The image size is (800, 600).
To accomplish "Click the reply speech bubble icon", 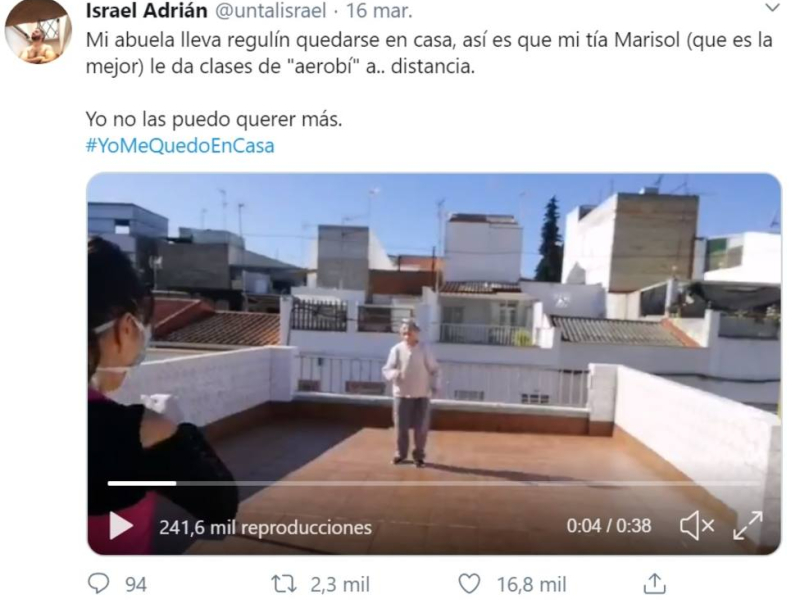I will (x=98, y=583).
